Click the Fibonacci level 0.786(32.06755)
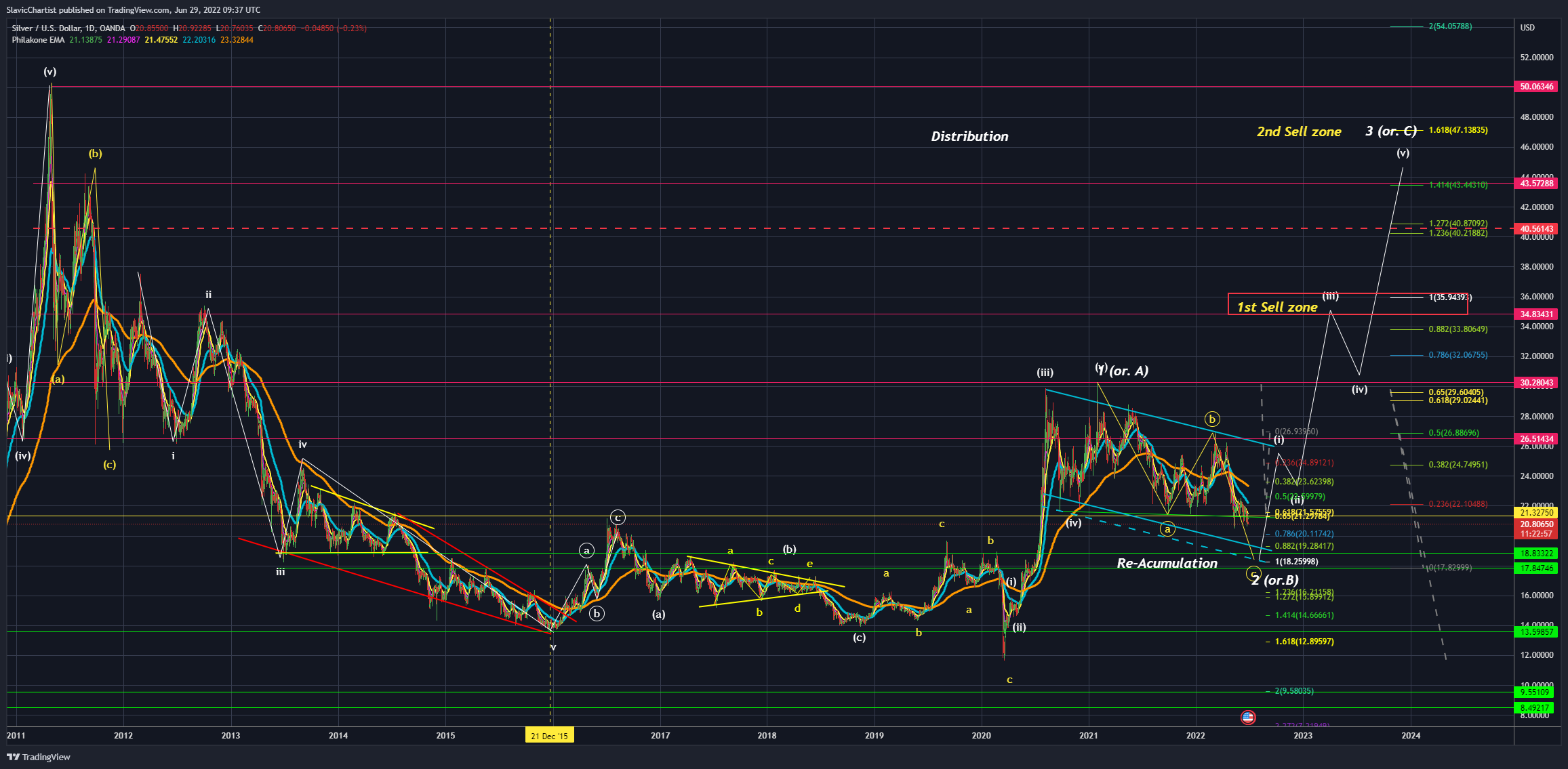This screenshot has width=1568, height=769. coord(1458,355)
